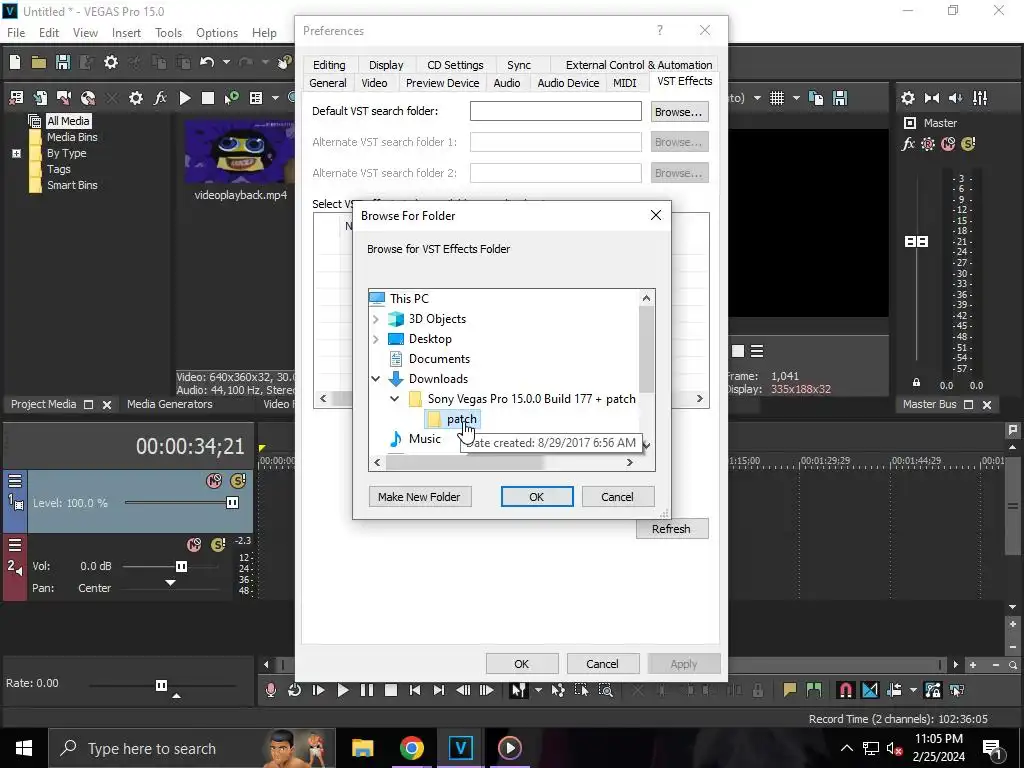This screenshot has width=1024, height=768.
Task: Open External Control & Automation tab
Action: [x=639, y=65]
